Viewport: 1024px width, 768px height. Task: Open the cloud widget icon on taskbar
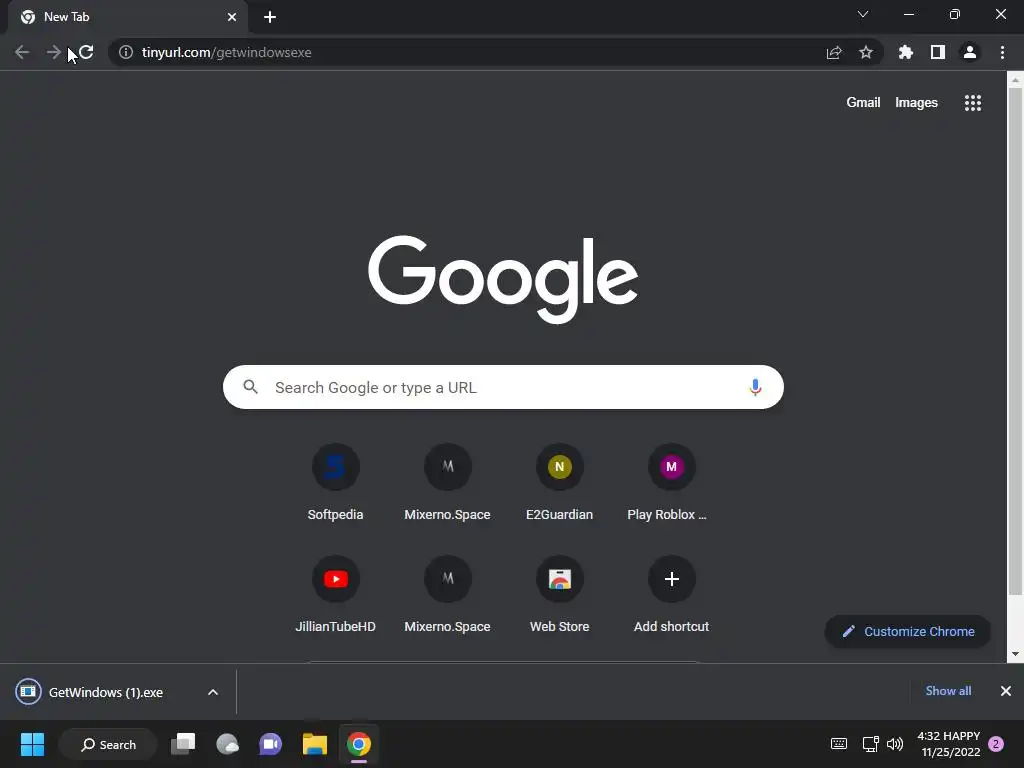[x=227, y=744]
